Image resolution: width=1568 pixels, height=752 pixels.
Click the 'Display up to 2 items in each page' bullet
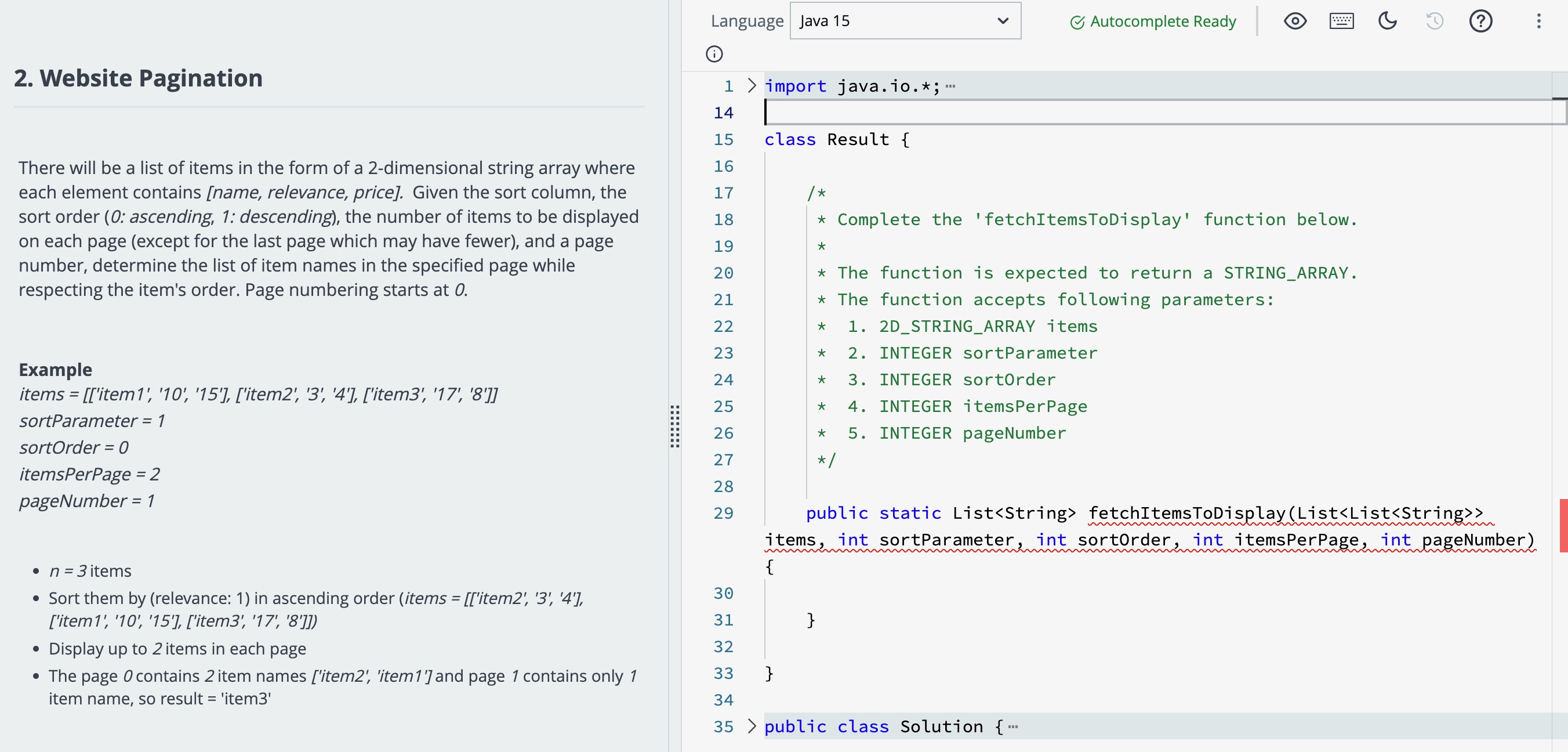tap(177, 649)
